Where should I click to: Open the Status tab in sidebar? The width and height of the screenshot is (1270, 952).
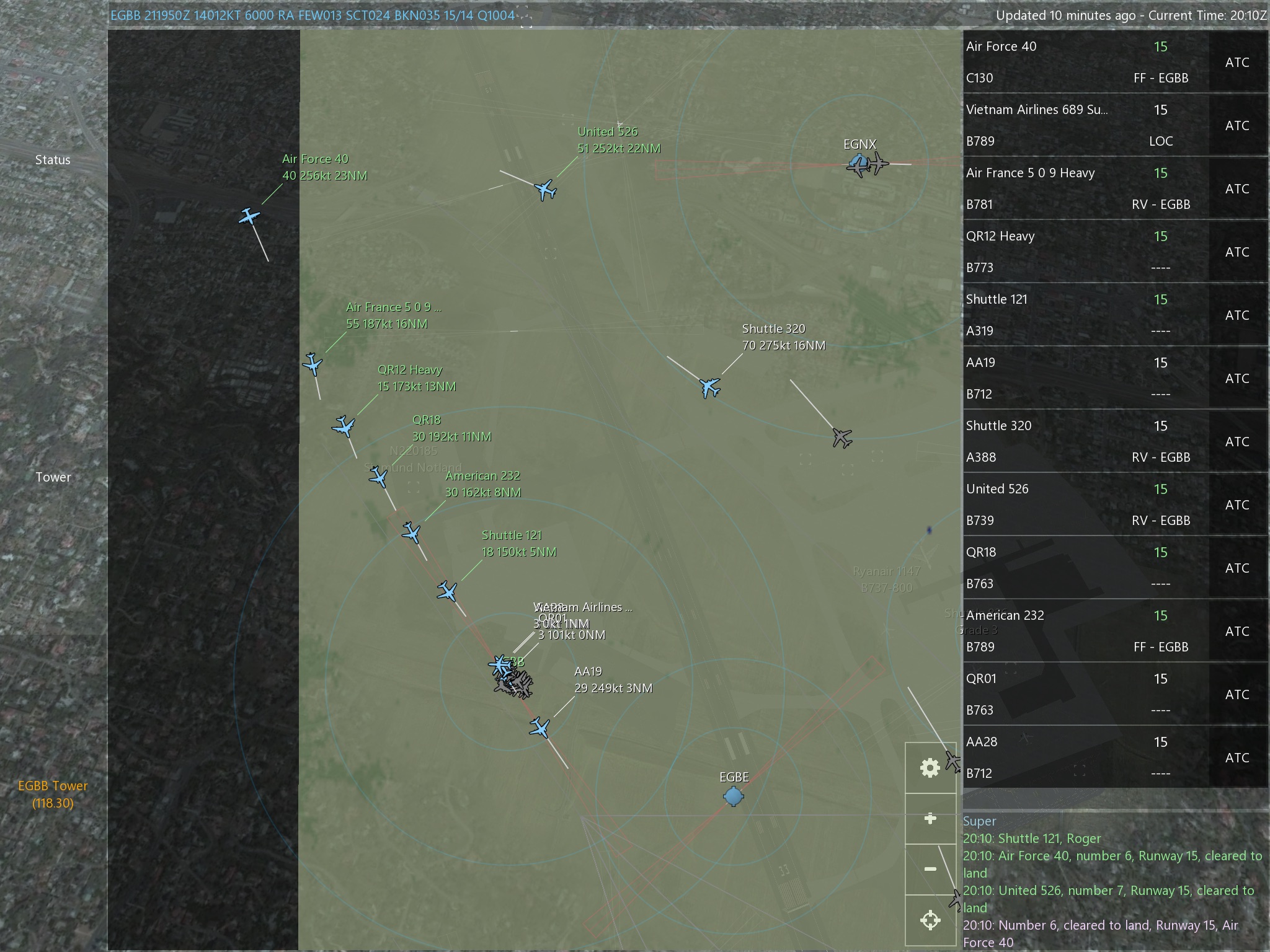53,160
